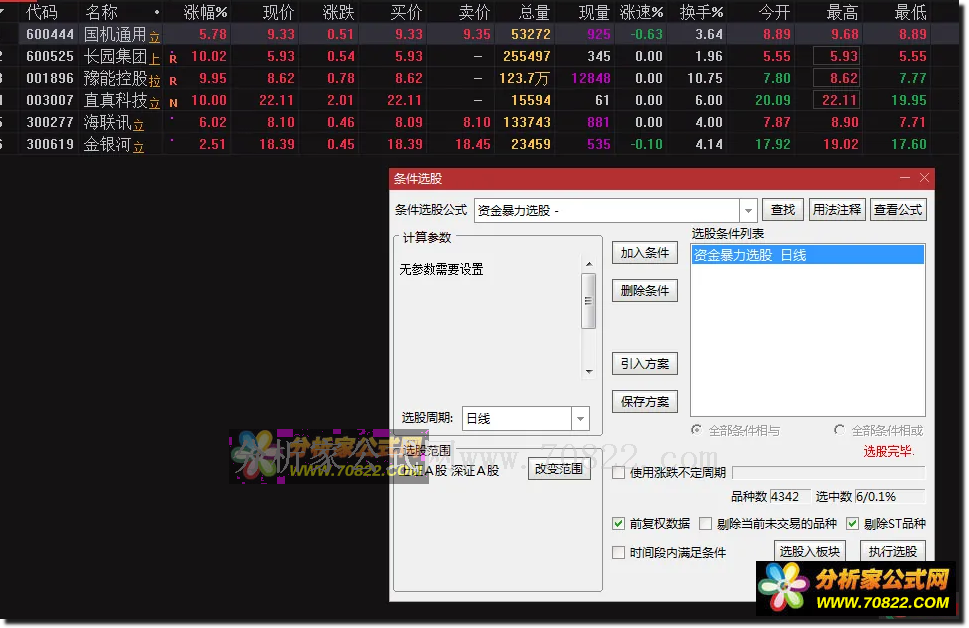Open the 条件选股公式 formula dropdown arrow
This screenshot has height=628, width=969.
(748, 211)
